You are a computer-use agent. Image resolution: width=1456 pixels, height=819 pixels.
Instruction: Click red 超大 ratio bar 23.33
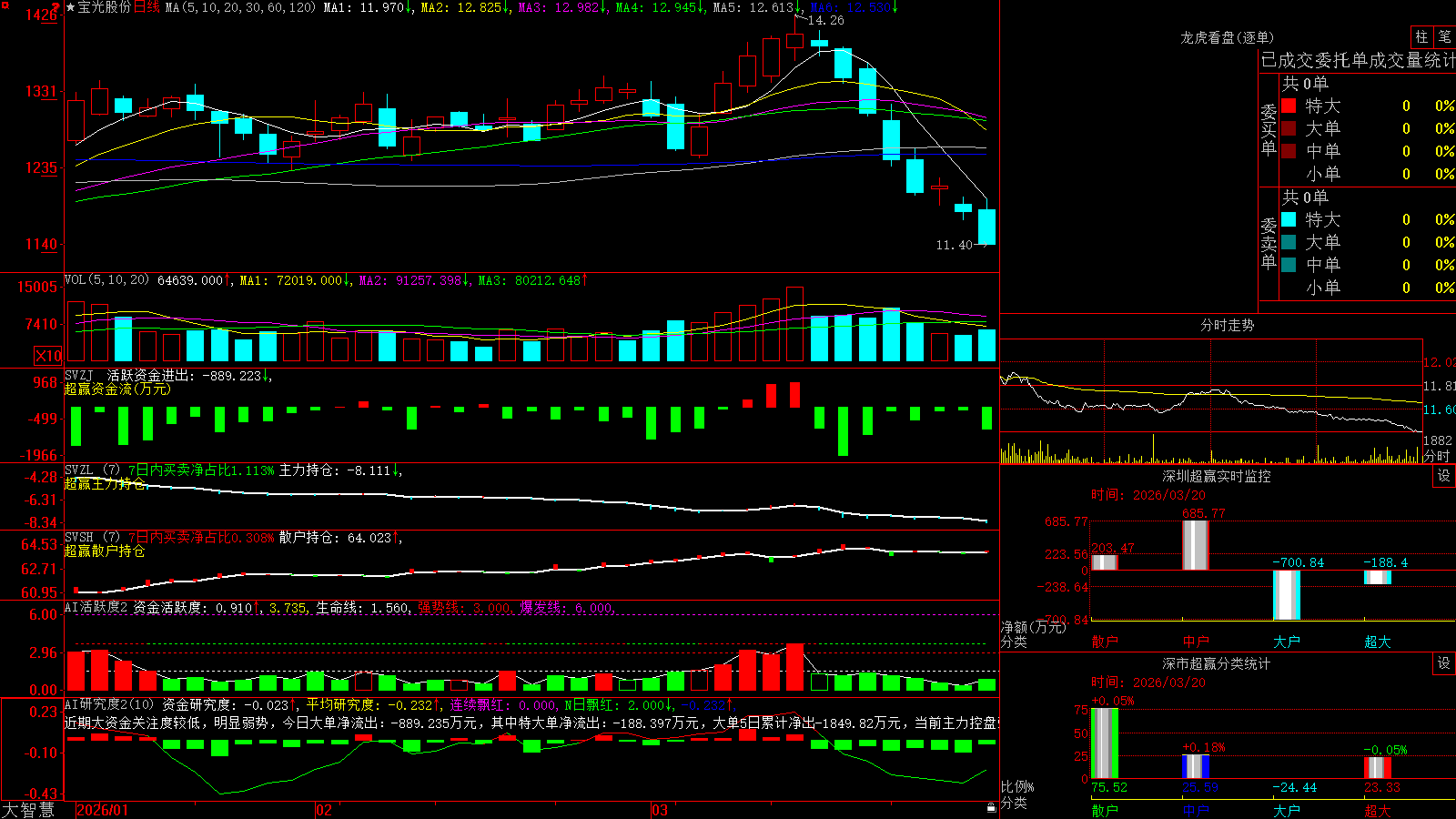(1378, 767)
